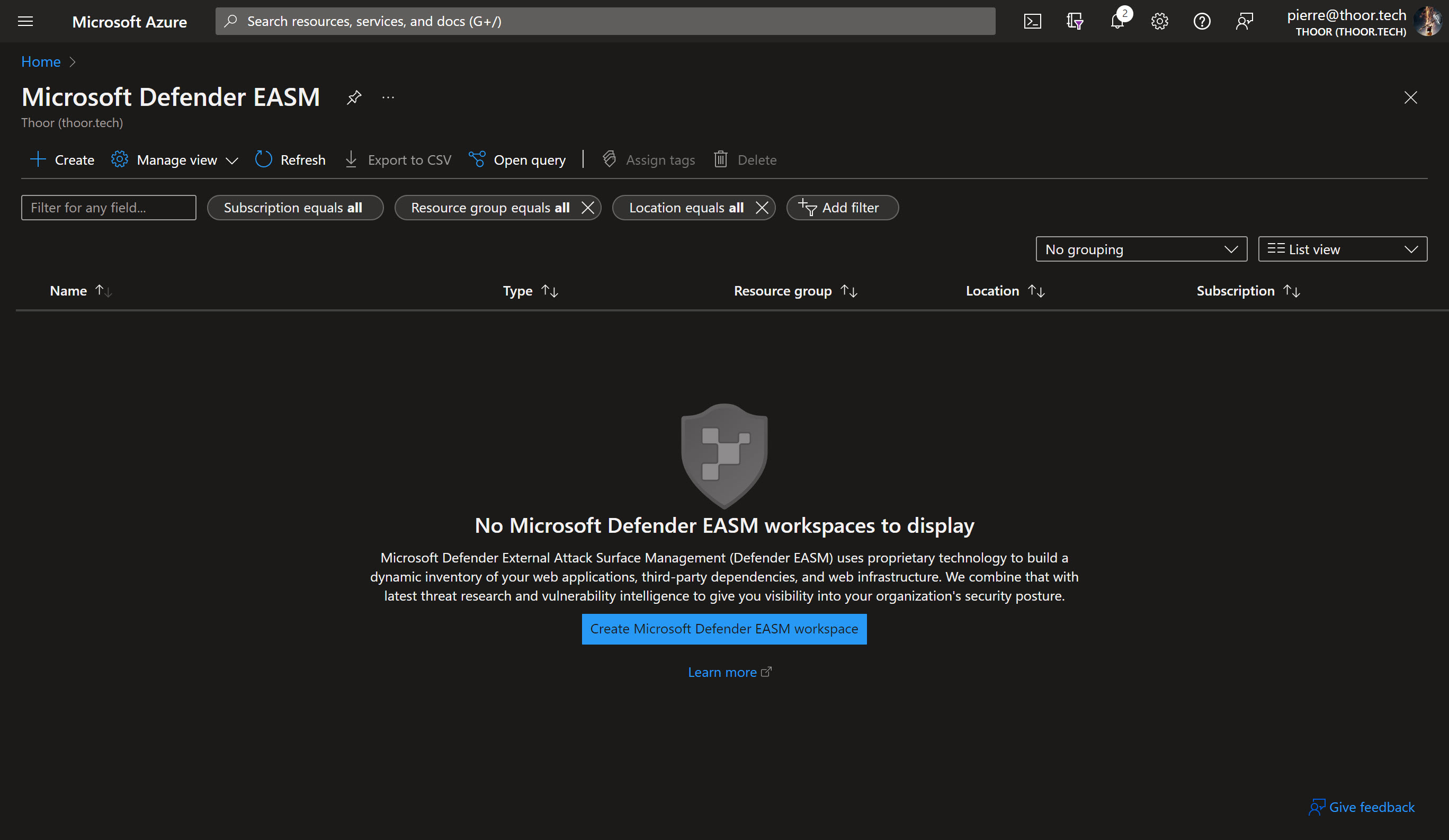Open the ellipsis more-options menu beside title
The height and width of the screenshot is (840, 1449).
coord(388,97)
